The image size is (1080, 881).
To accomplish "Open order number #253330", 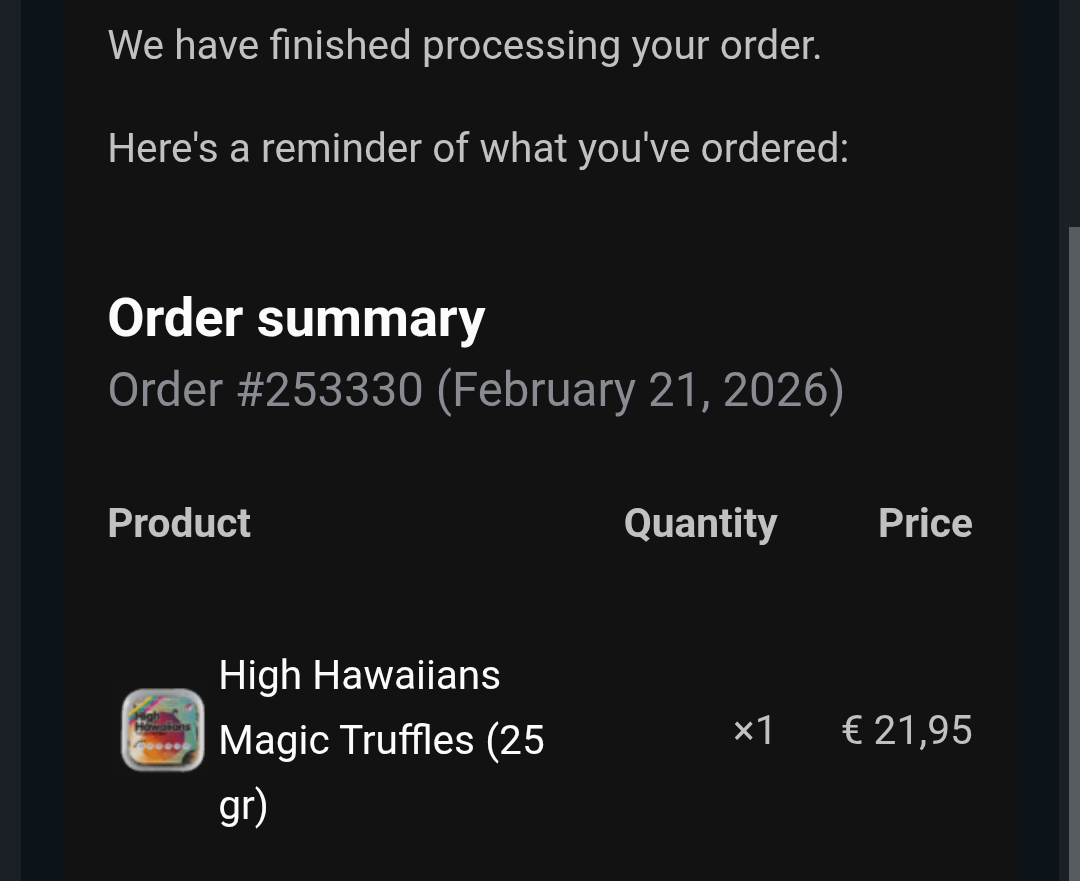I will click(330, 390).
